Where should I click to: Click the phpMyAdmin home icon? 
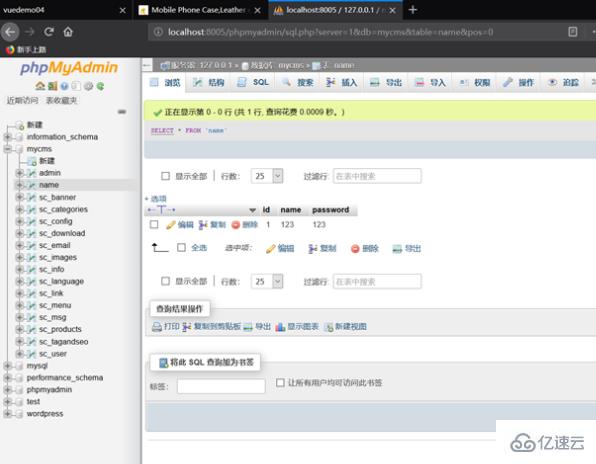point(40,86)
